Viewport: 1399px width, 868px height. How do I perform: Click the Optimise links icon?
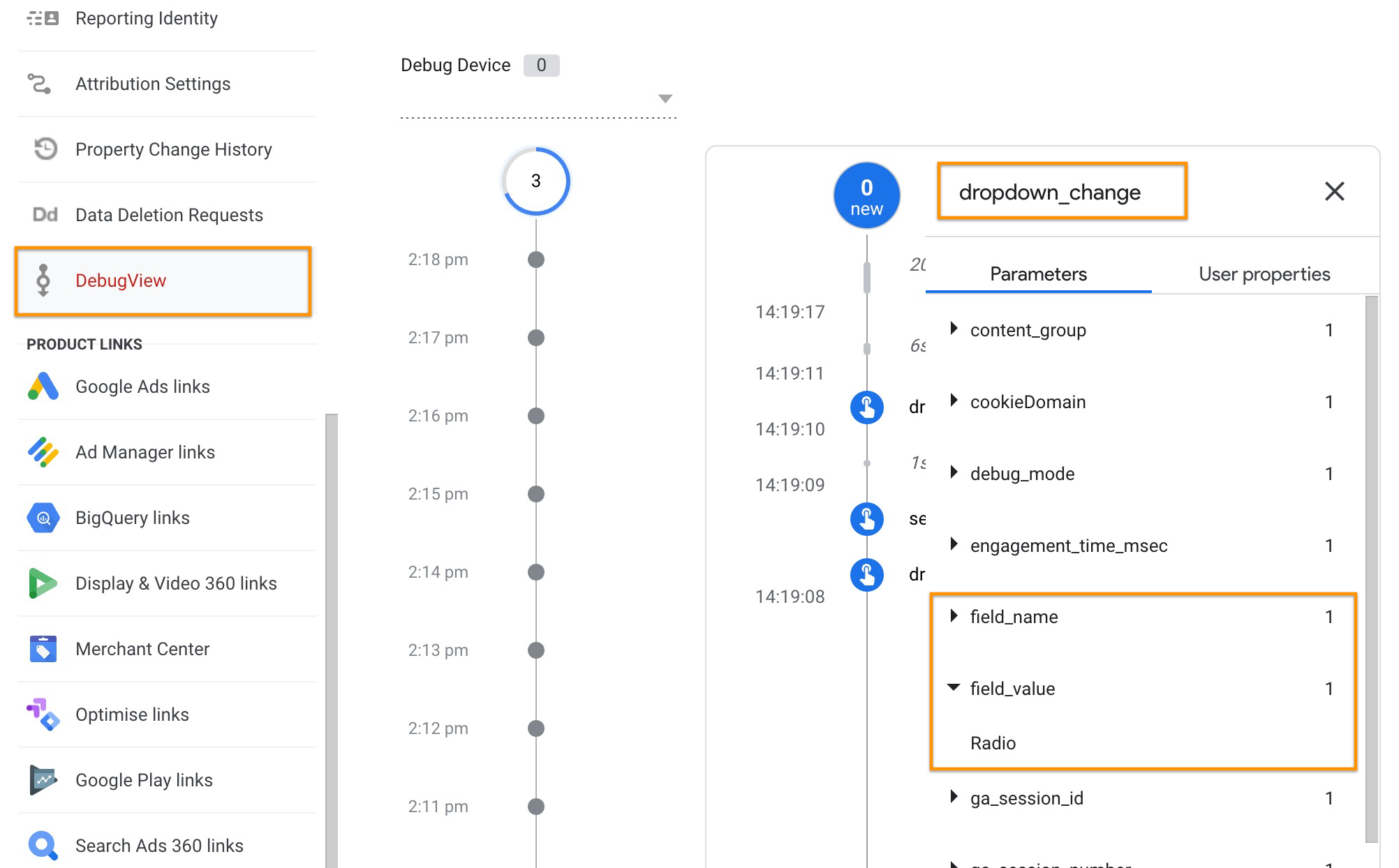coord(43,714)
